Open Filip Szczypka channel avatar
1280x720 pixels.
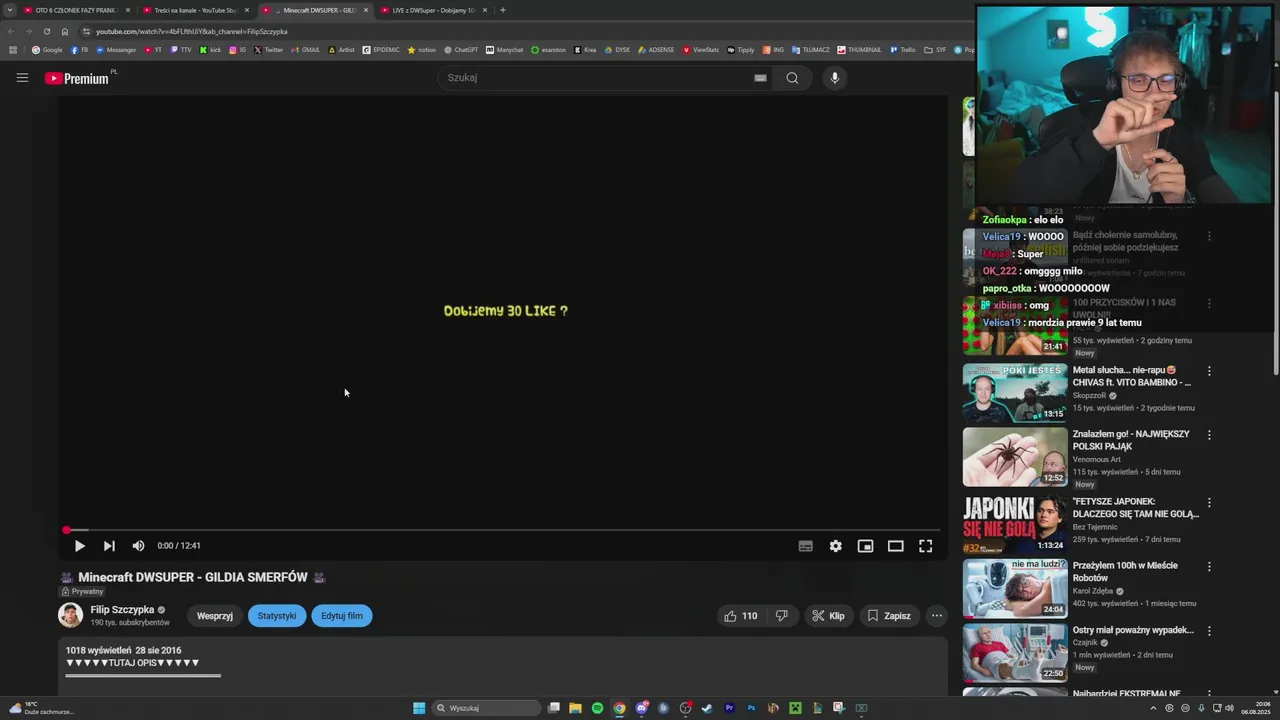pos(70,615)
